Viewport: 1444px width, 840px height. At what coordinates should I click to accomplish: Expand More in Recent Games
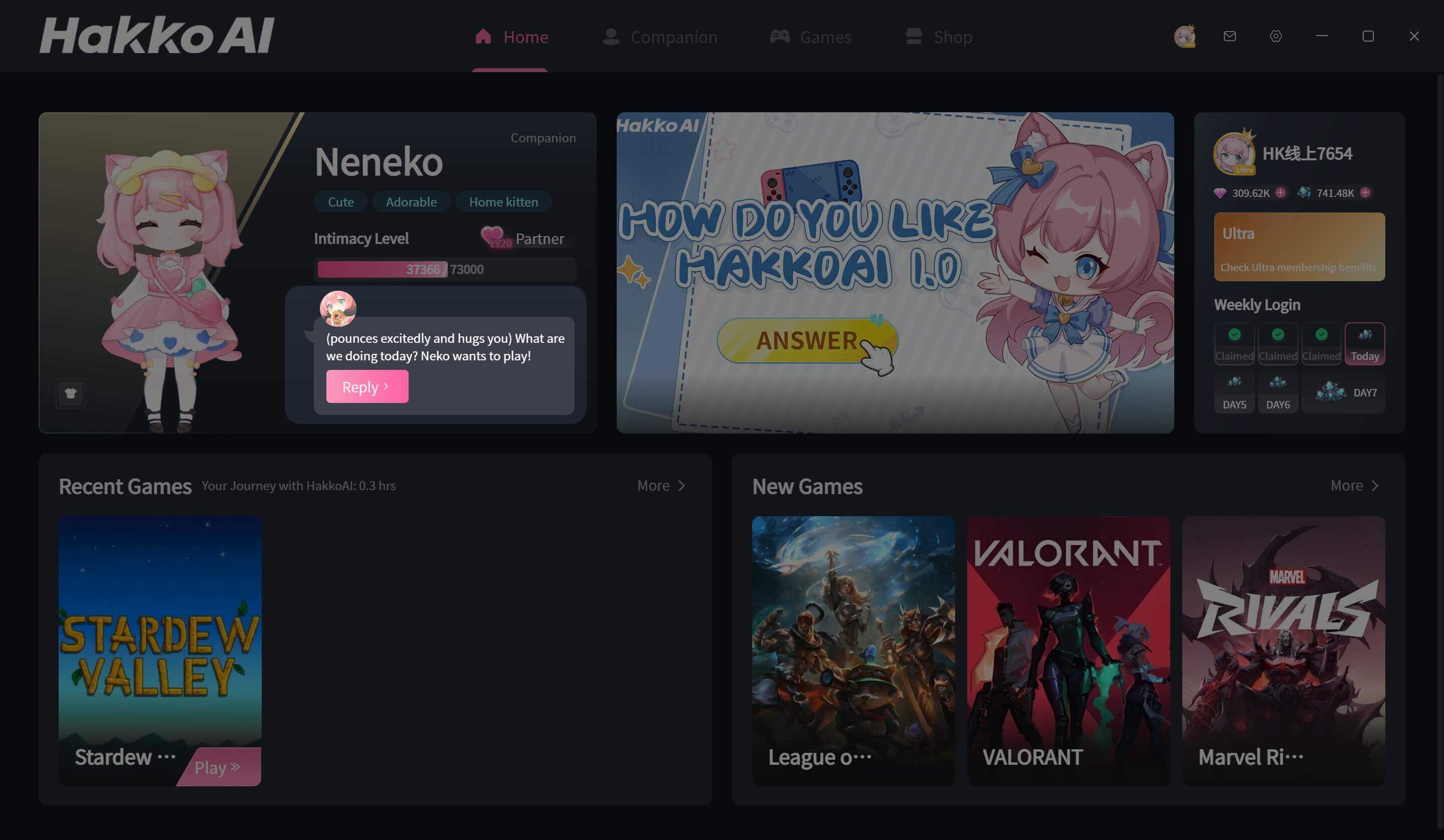[x=661, y=485]
